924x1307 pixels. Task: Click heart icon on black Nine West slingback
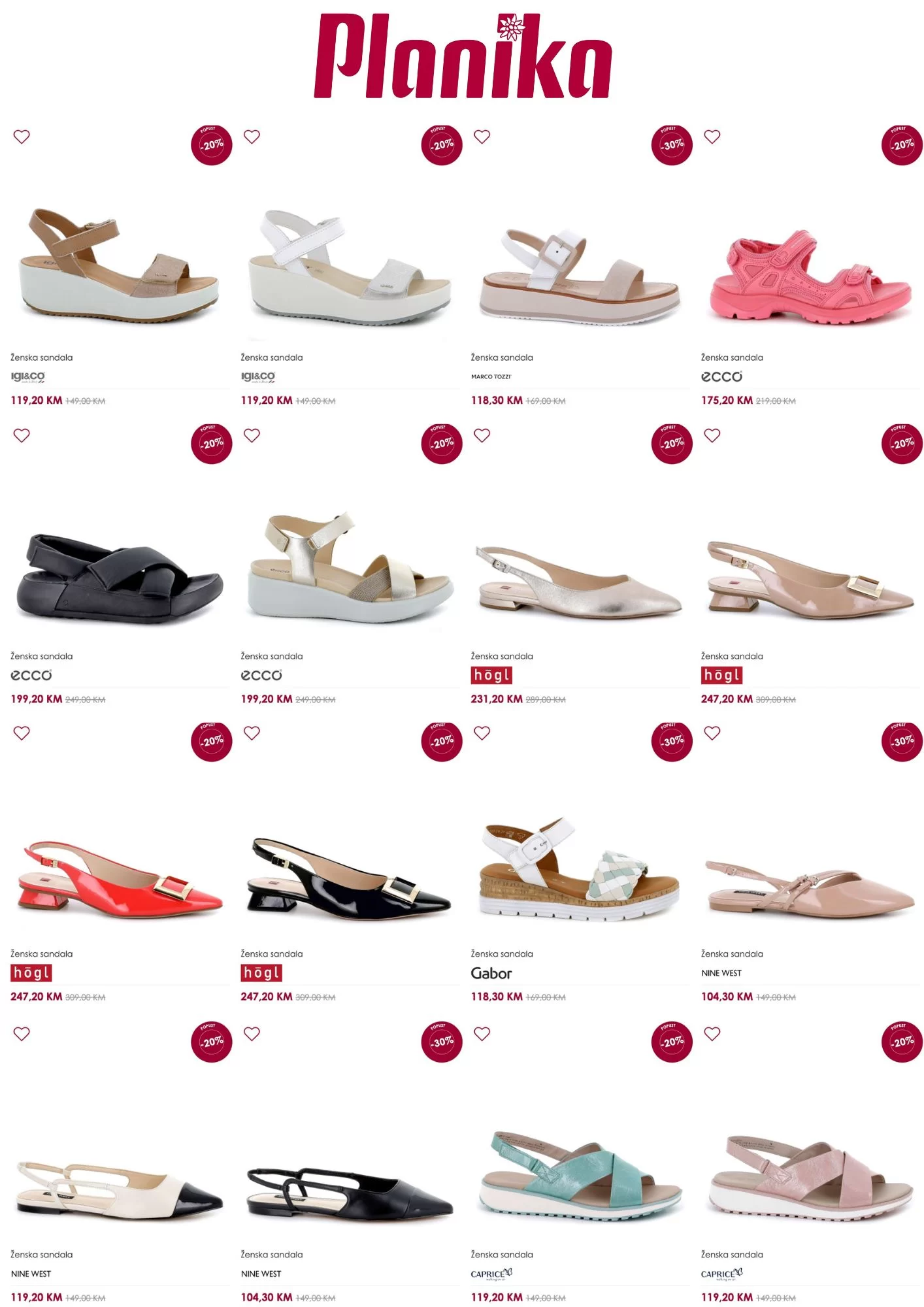[252, 1034]
